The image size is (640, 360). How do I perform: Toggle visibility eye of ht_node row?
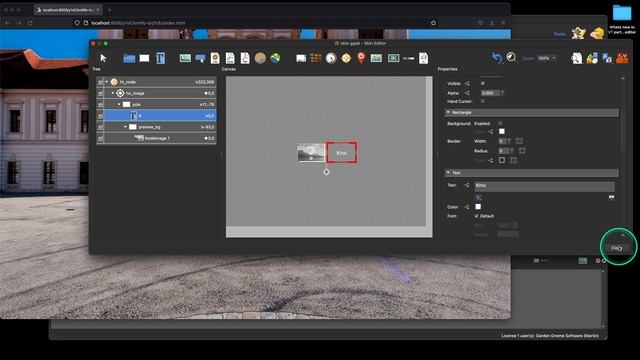pyautogui.click(x=100, y=82)
